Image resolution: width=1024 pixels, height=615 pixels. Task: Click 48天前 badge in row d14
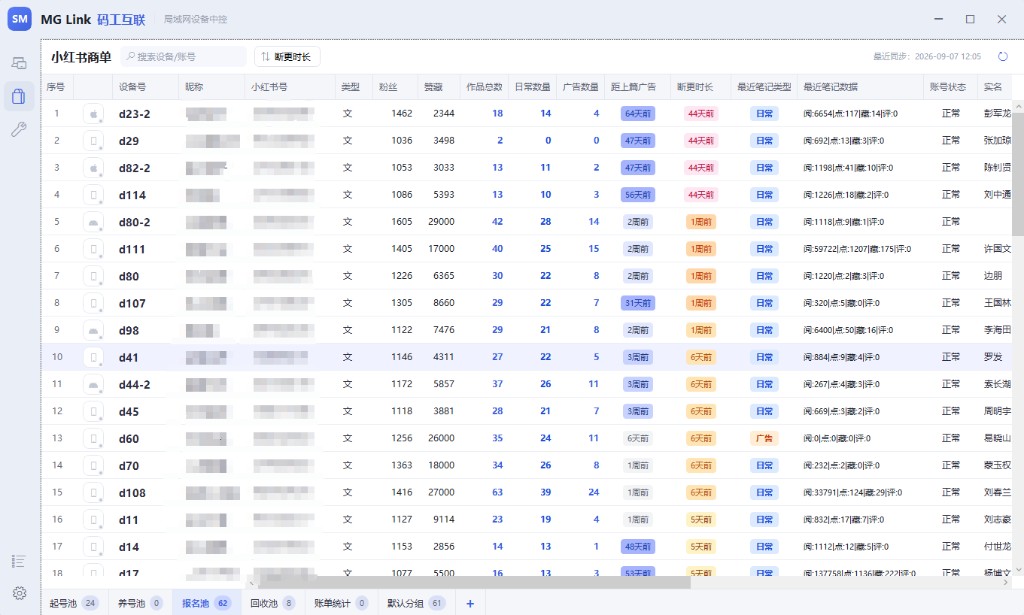pos(638,546)
